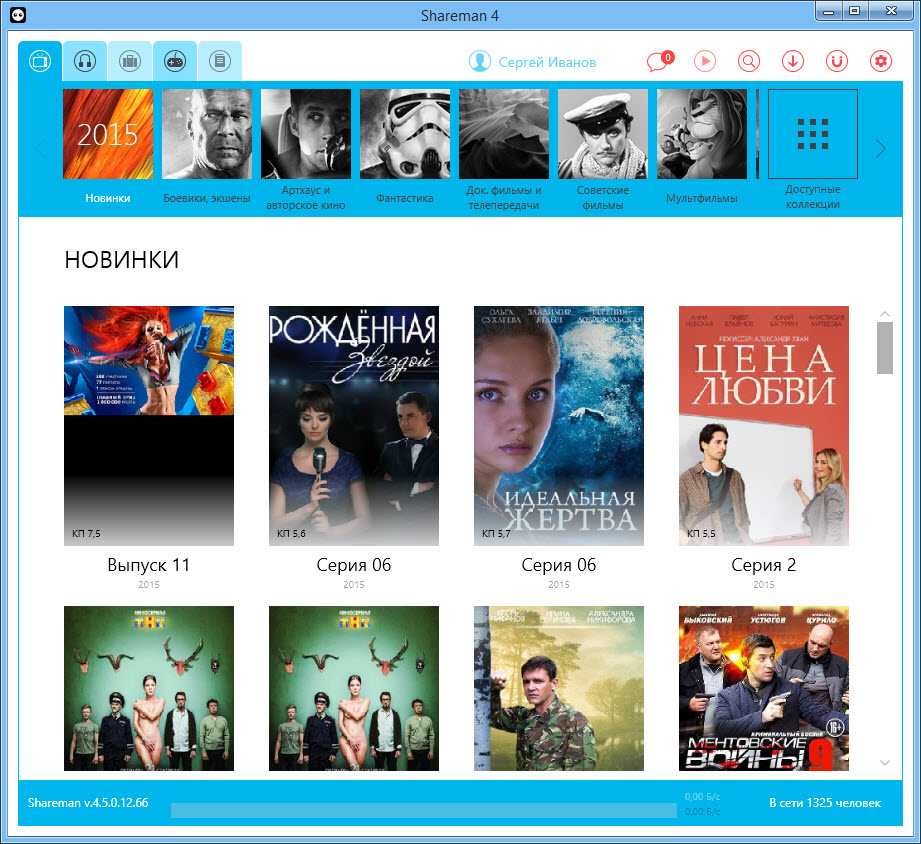
Task: Open Доступные коллекции grid tile
Action: [x=813, y=134]
